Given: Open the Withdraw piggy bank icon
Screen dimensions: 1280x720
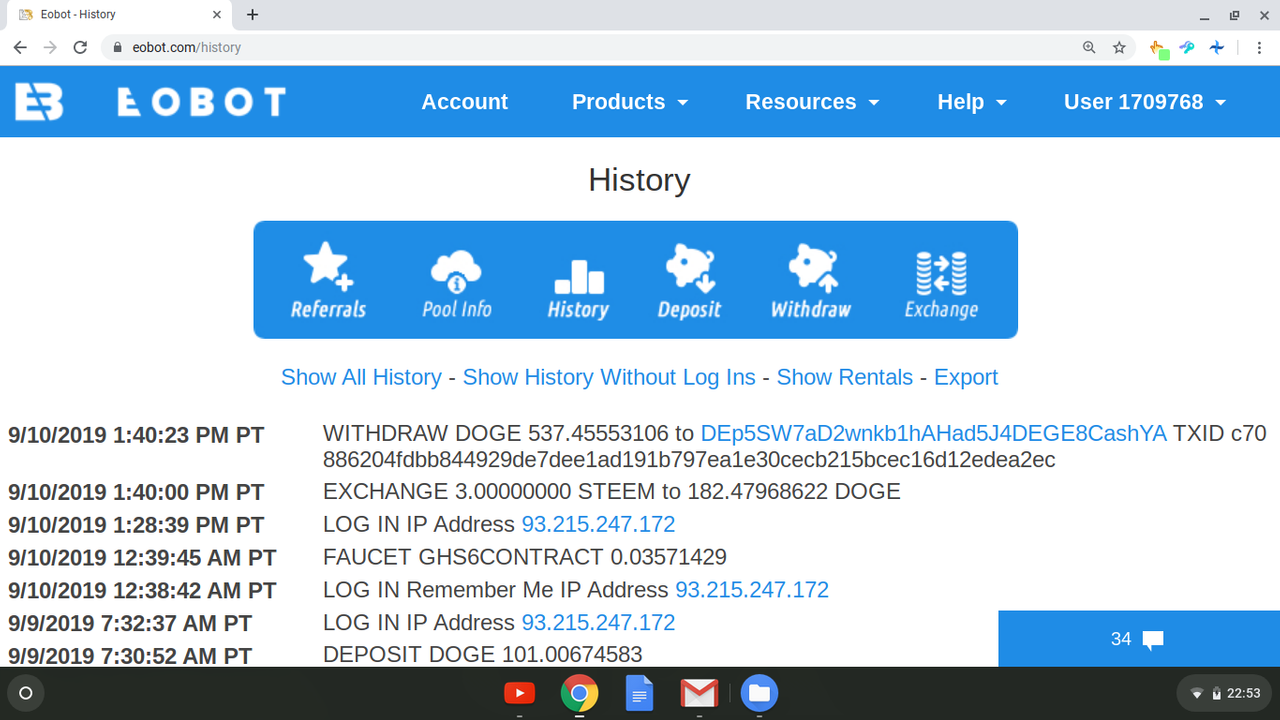Looking at the screenshot, I should [811, 280].
